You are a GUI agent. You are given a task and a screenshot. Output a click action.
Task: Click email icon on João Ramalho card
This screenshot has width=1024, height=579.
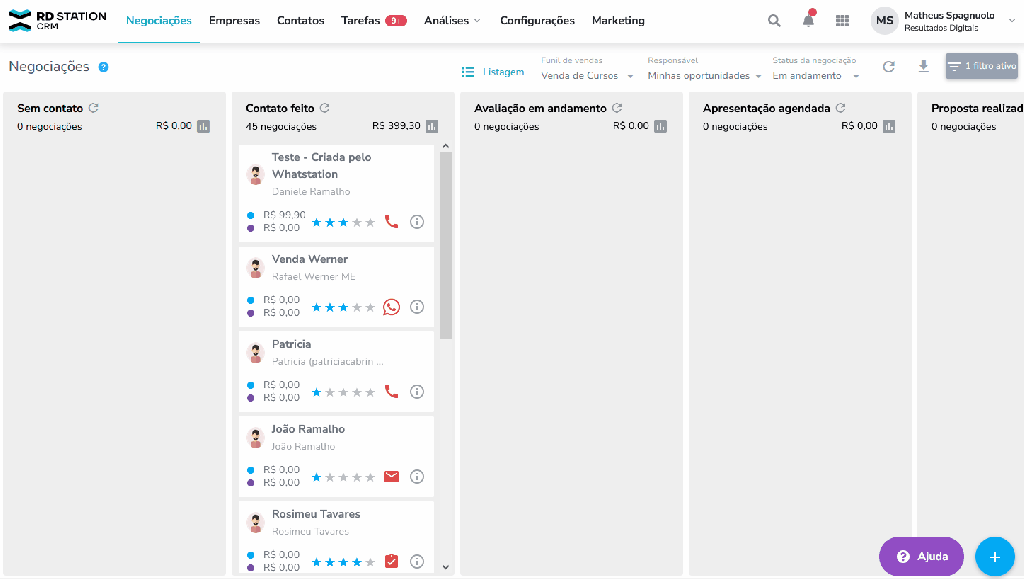click(391, 477)
